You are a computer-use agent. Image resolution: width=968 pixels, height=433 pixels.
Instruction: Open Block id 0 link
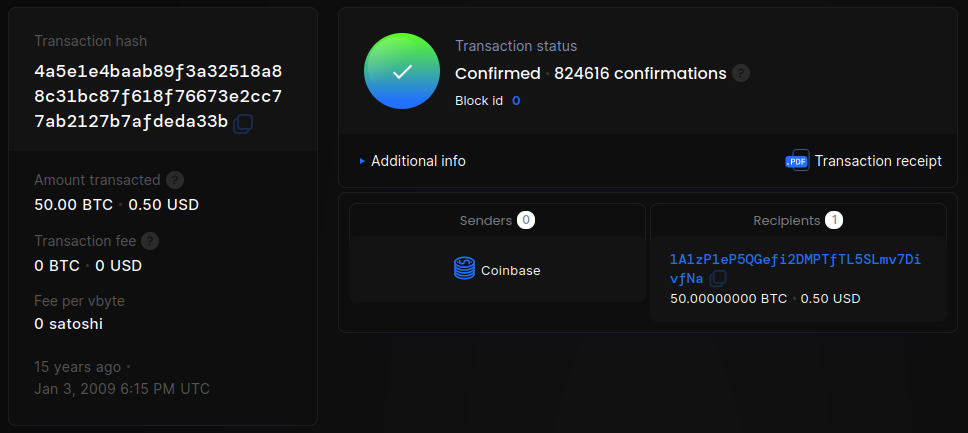516,101
